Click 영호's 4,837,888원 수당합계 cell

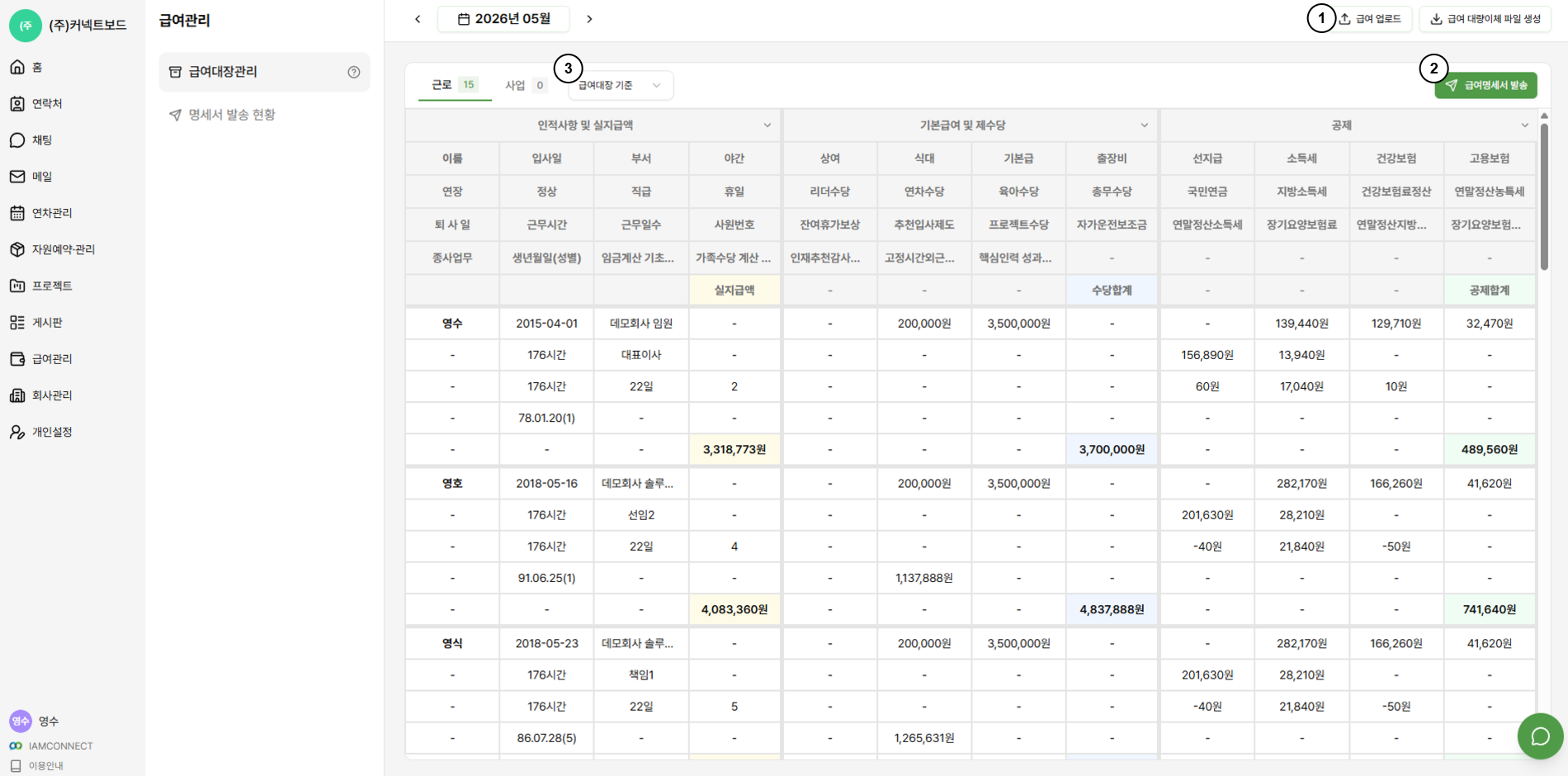click(x=1112, y=610)
